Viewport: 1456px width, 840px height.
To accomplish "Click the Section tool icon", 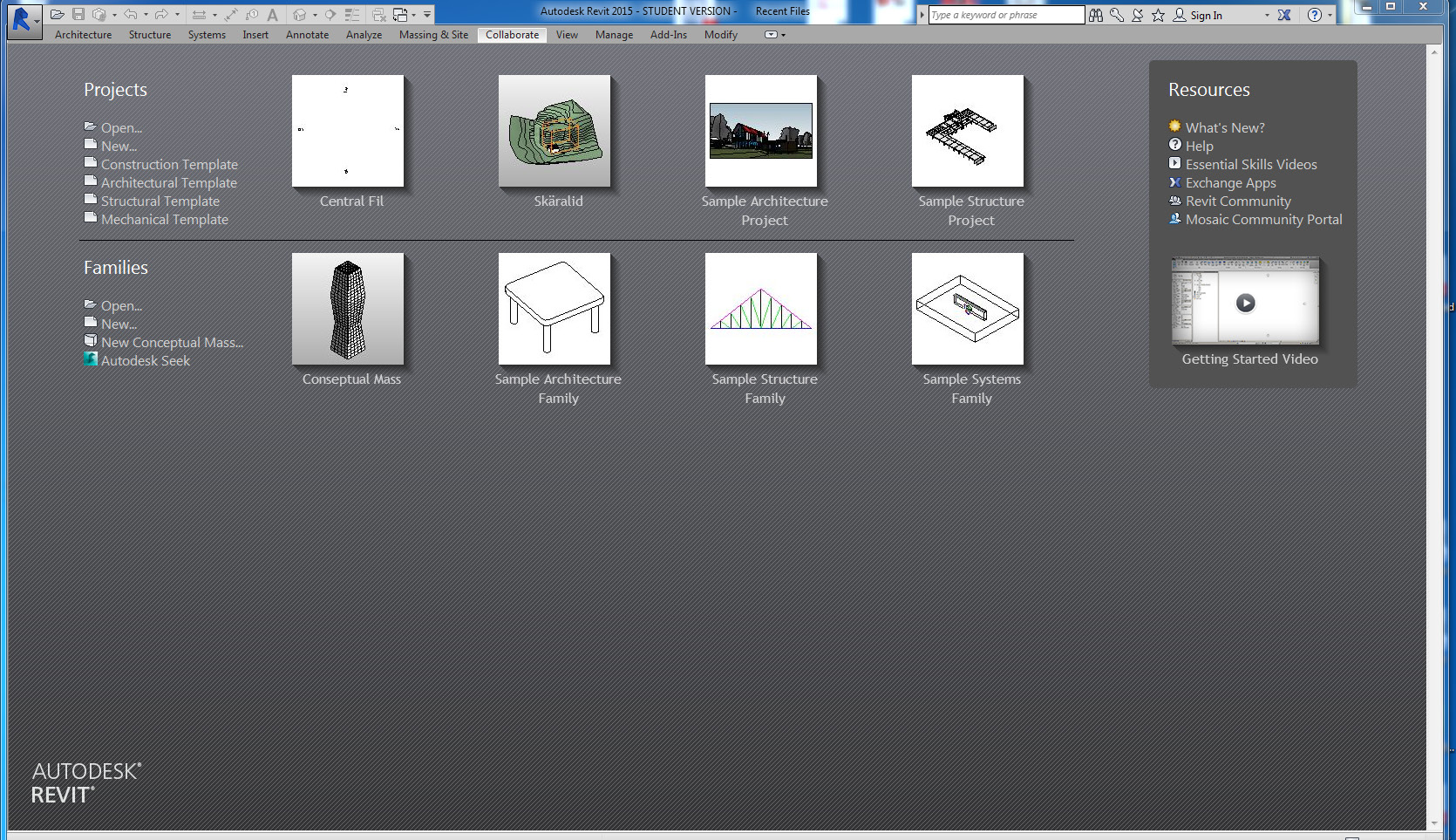I will tap(330, 15).
